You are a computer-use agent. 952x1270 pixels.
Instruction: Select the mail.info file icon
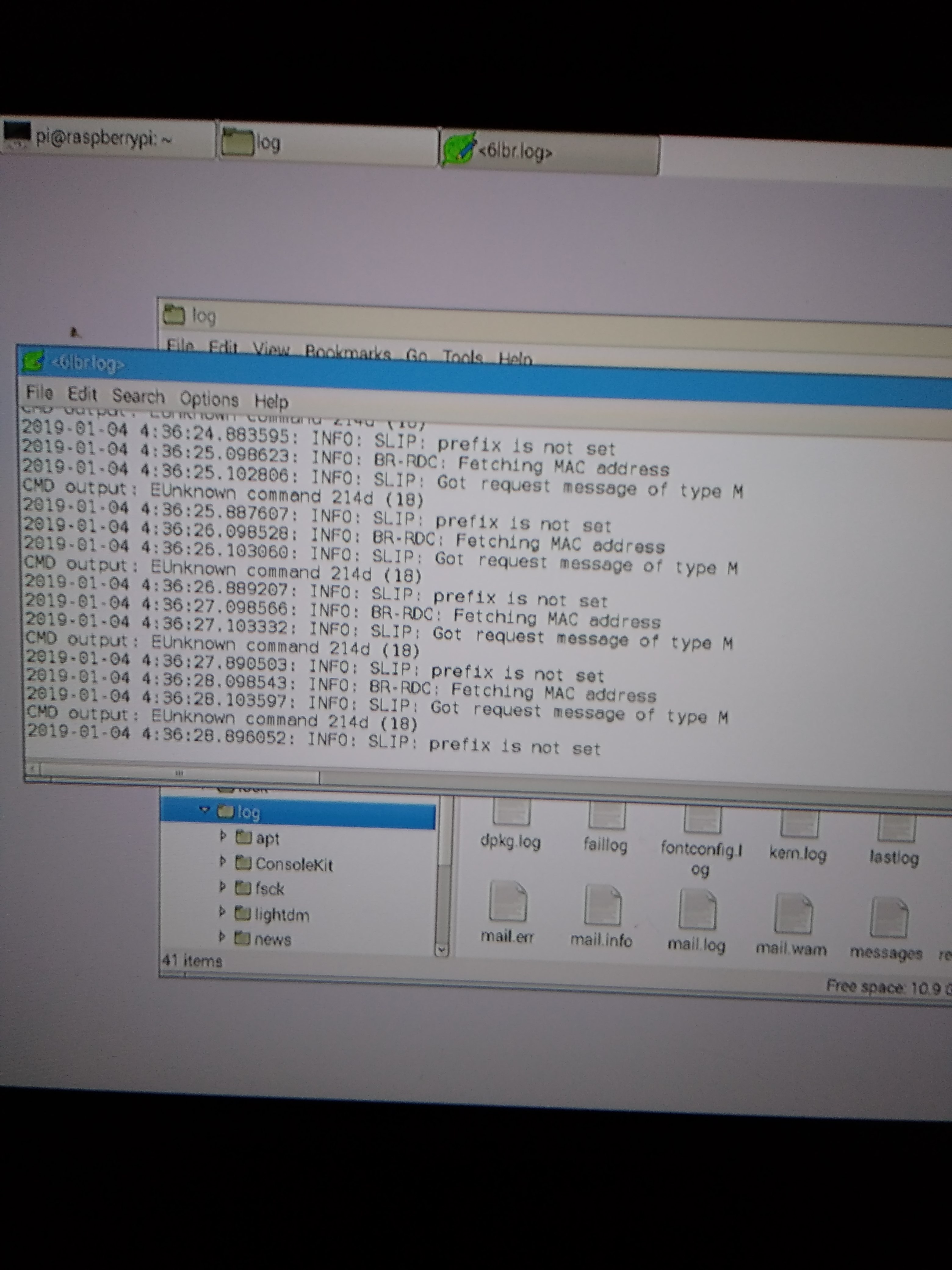[x=603, y=905]
